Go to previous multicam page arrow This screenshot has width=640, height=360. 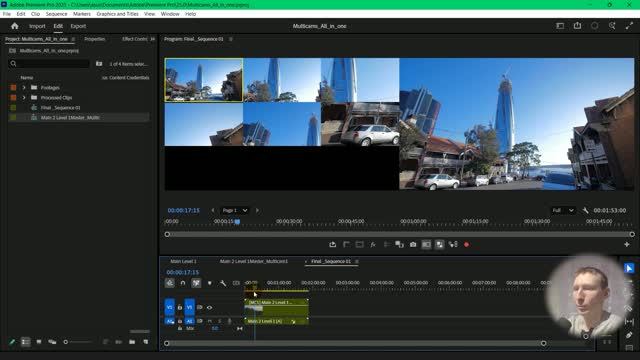pos(213,210)
